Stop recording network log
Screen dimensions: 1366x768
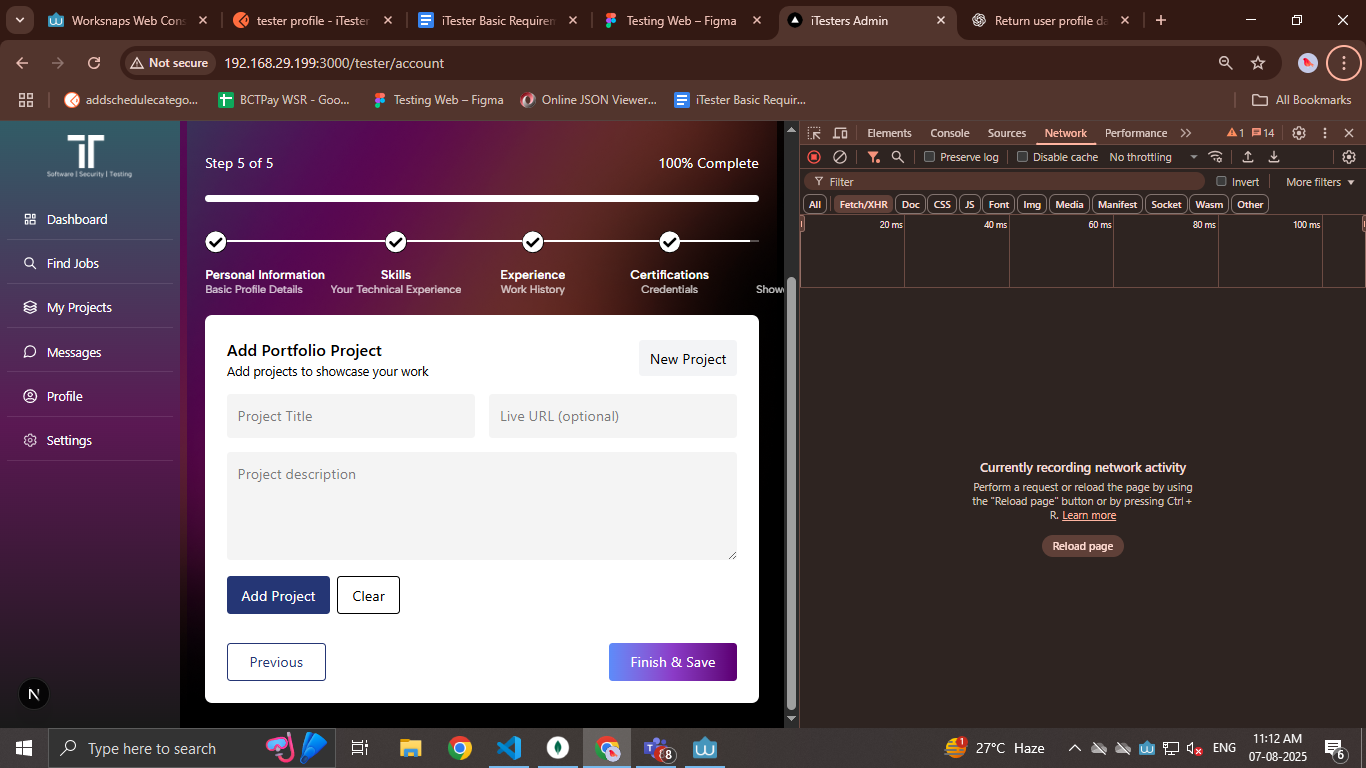(814, 157)
